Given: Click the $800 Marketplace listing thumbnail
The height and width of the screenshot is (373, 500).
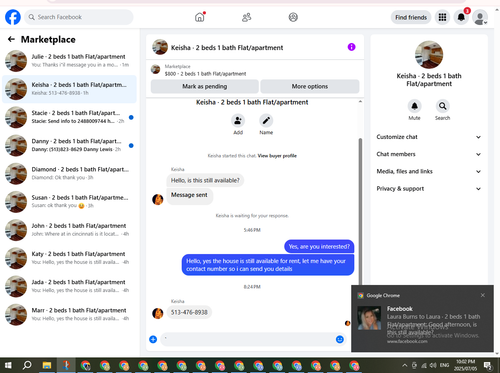Looking at the screenshot, I should 155,69.
